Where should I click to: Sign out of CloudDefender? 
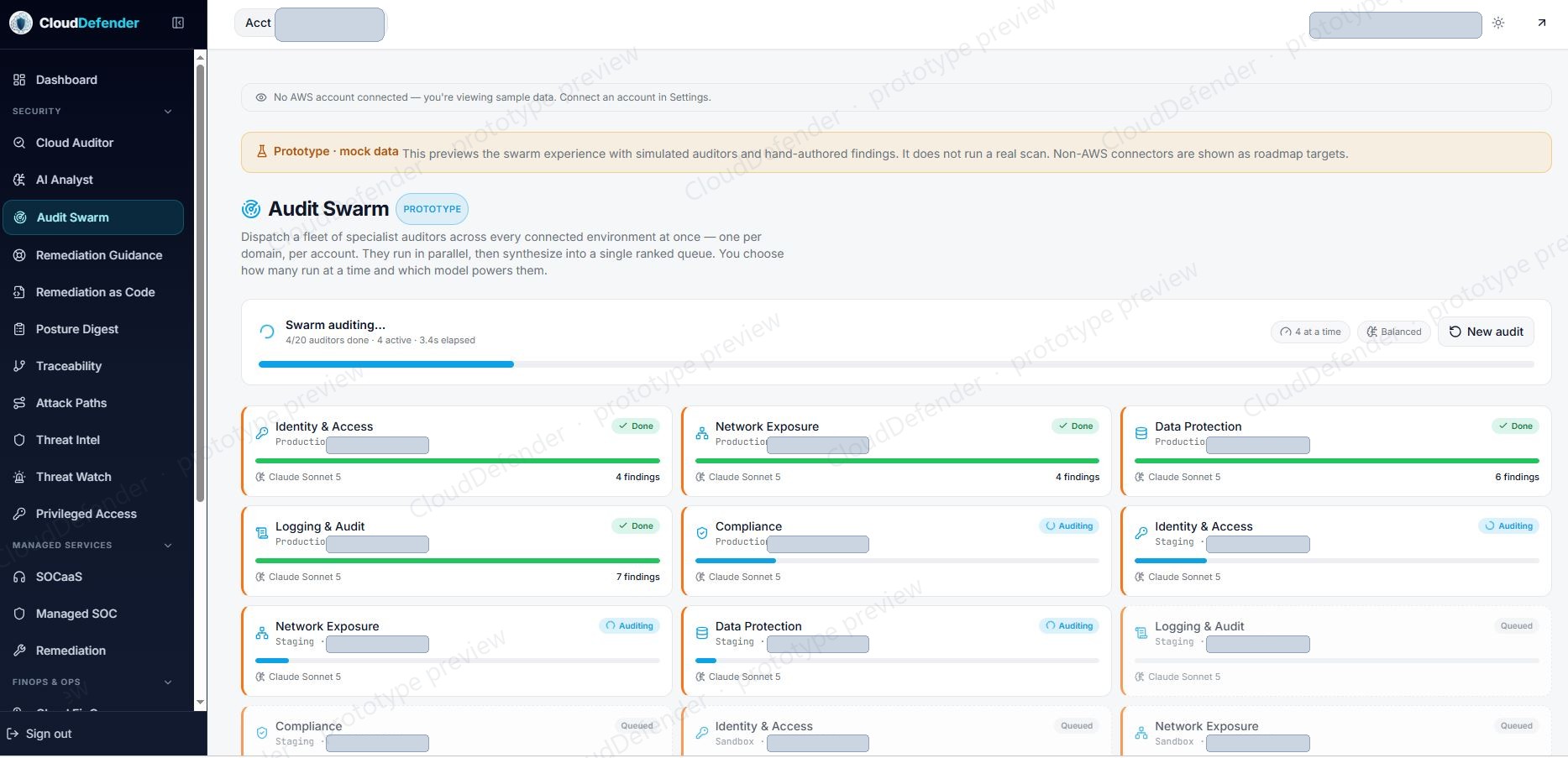coord(39,734)
